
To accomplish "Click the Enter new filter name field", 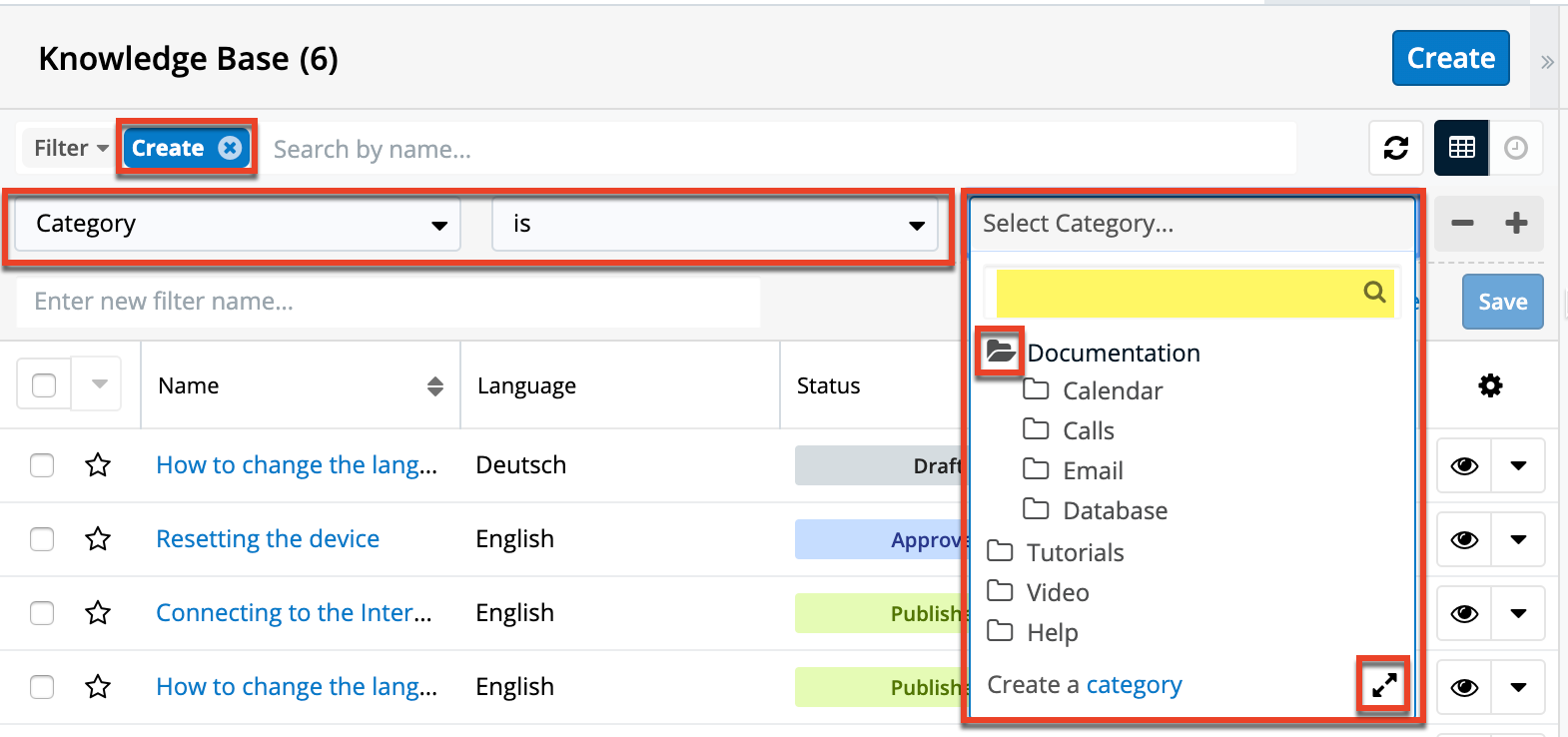I will coord(388,302).
